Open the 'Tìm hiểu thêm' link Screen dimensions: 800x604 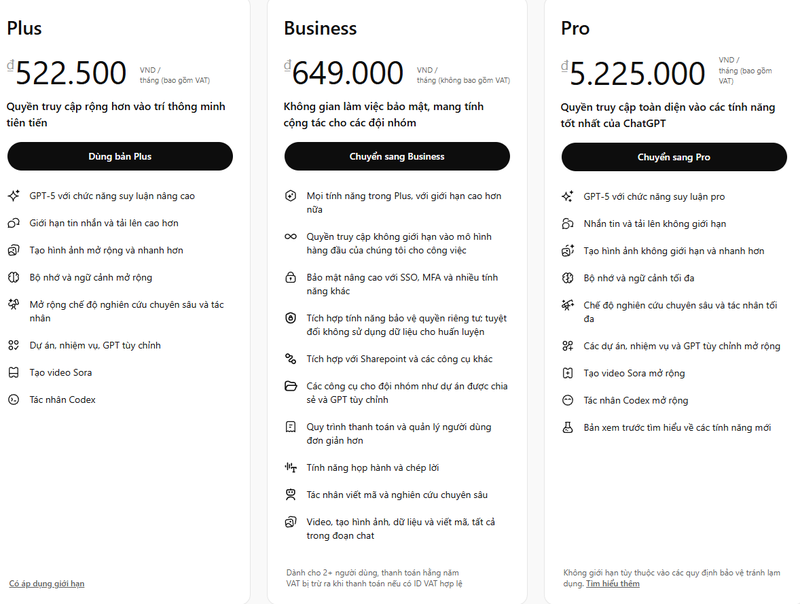coord(613,583)
